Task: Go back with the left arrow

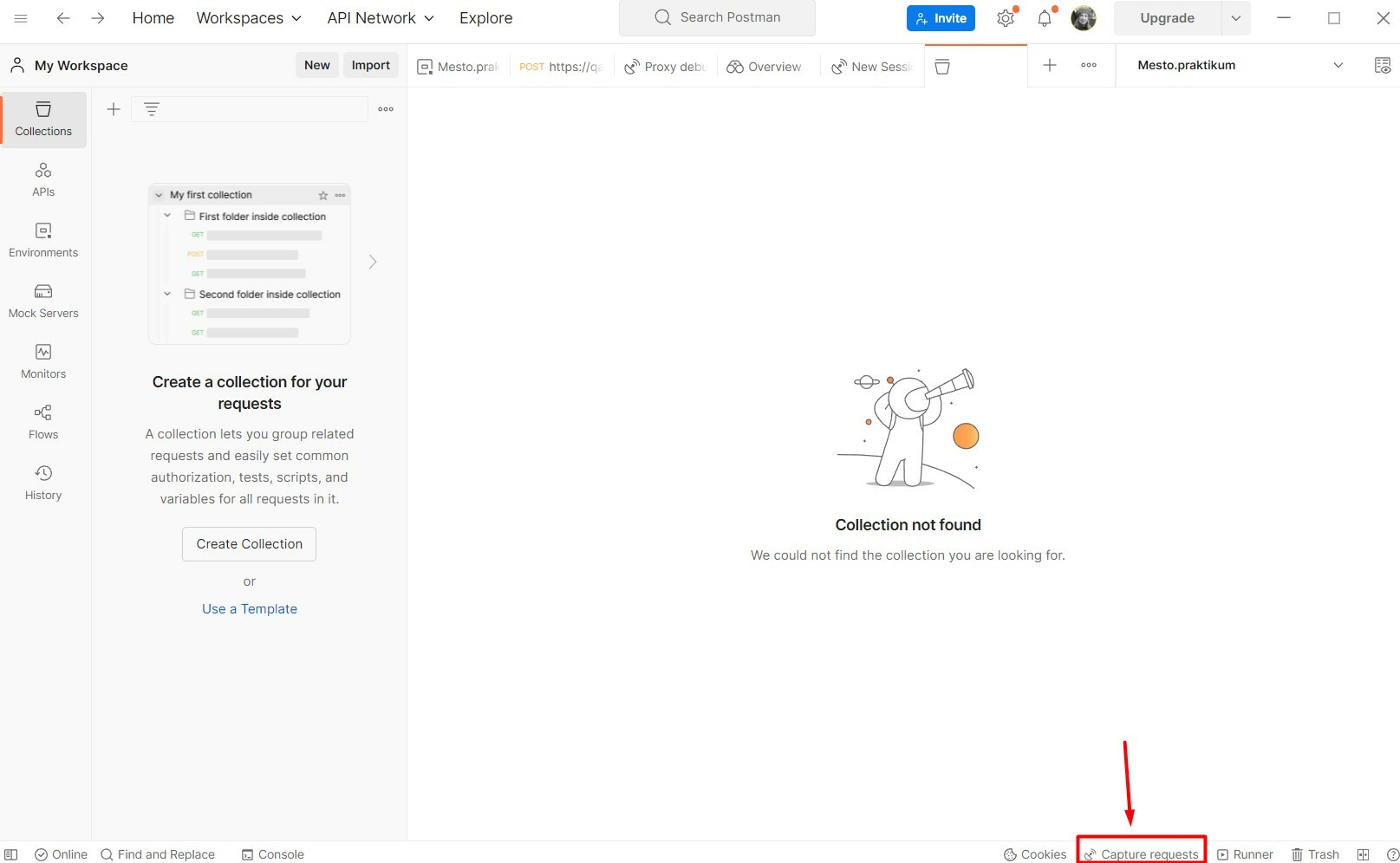Action: pyautogui.click(x=62, y=18)
